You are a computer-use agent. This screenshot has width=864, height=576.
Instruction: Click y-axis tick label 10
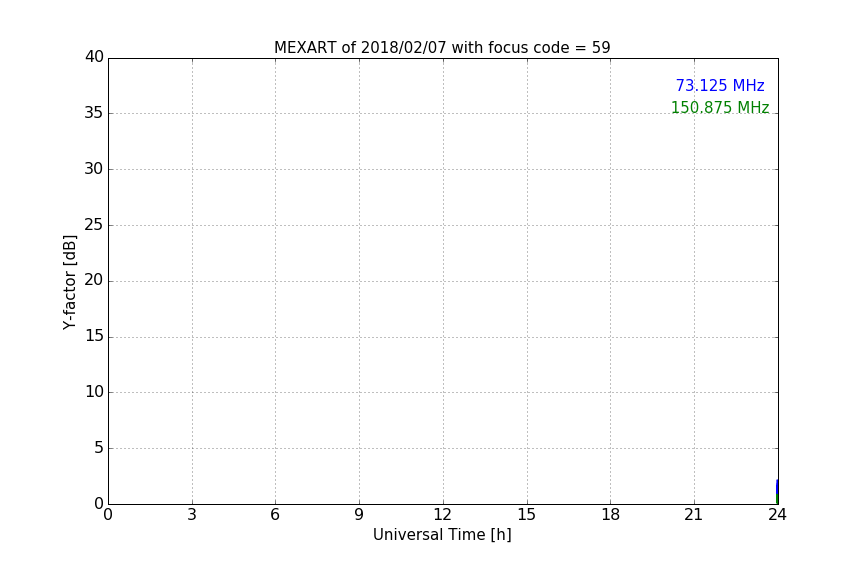point(94,392)
